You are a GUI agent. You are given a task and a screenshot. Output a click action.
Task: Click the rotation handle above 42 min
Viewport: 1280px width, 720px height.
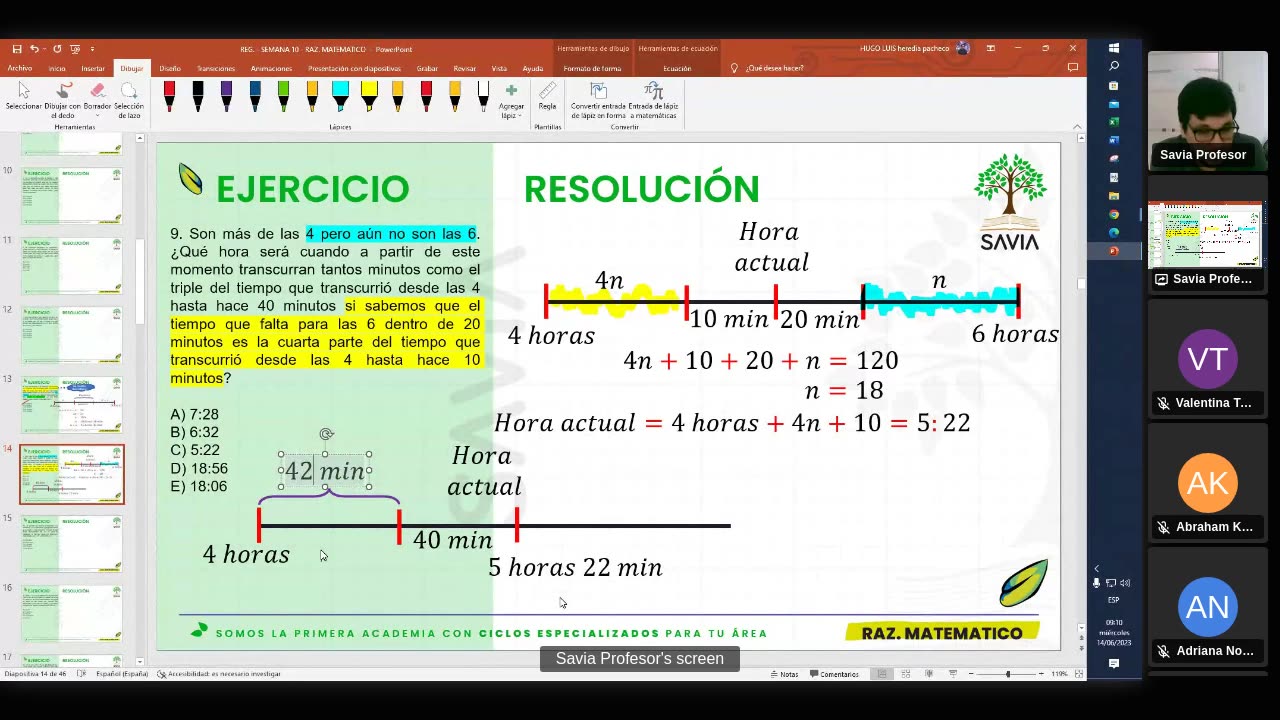(x=326, y=434)
